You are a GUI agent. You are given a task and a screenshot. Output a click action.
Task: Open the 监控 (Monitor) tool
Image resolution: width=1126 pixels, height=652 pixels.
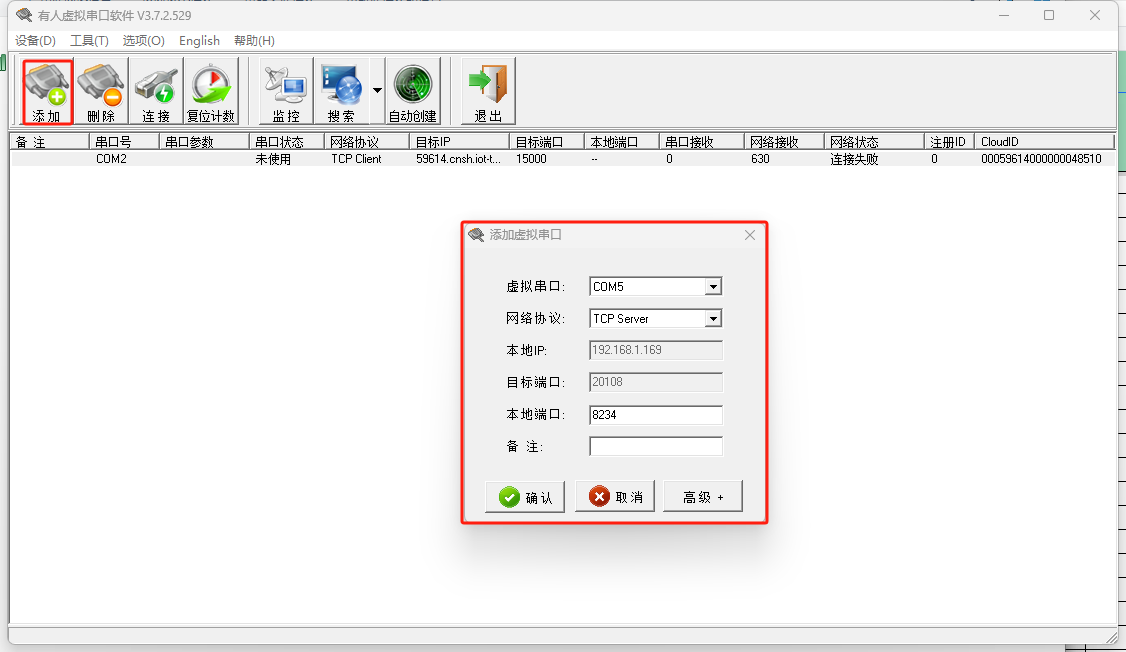click(x=286, y=91)
